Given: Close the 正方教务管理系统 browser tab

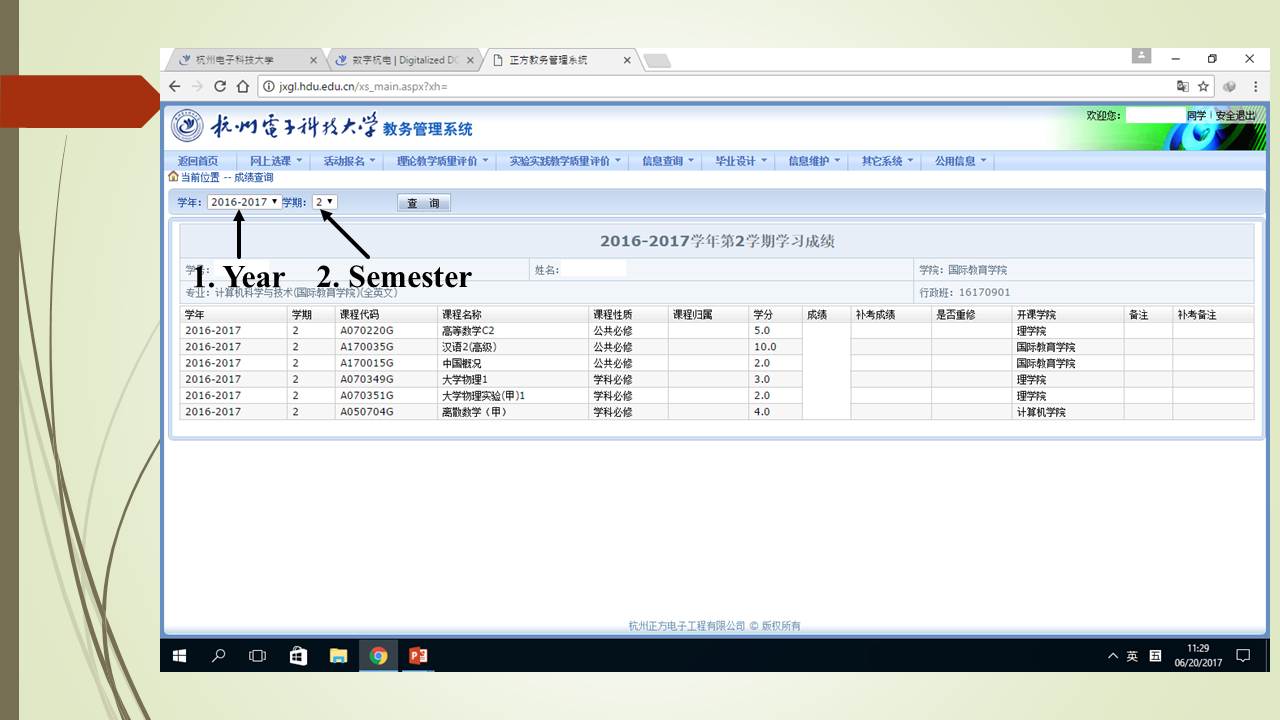Looking at the screenshot, I should pyautogui.click(x=627, y=60).
